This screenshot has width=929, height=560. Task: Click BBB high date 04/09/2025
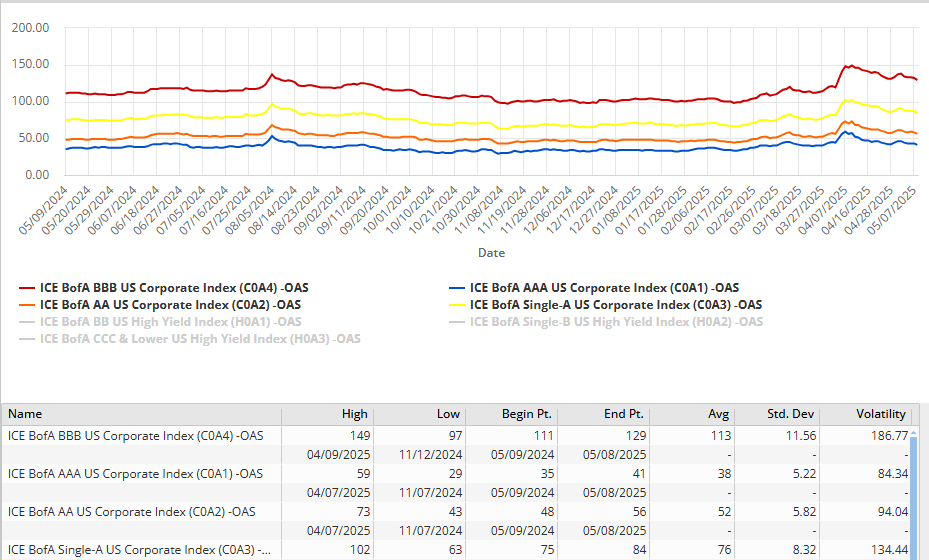coord(338,455)
